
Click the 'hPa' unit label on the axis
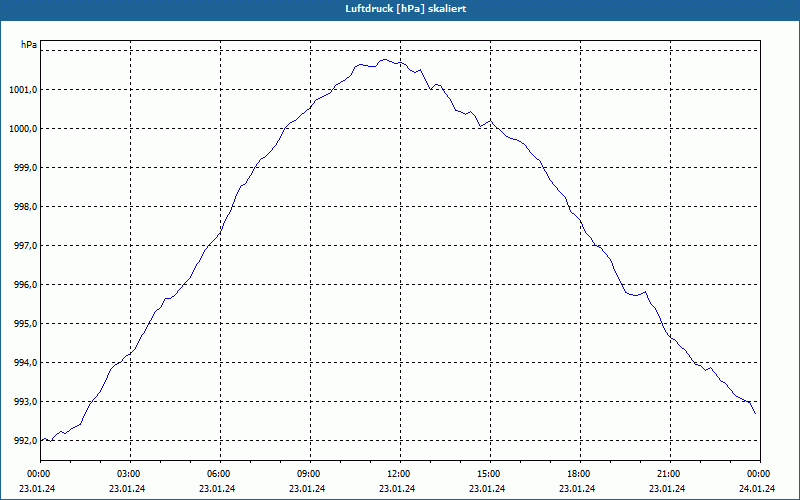(x=29, y=45)
